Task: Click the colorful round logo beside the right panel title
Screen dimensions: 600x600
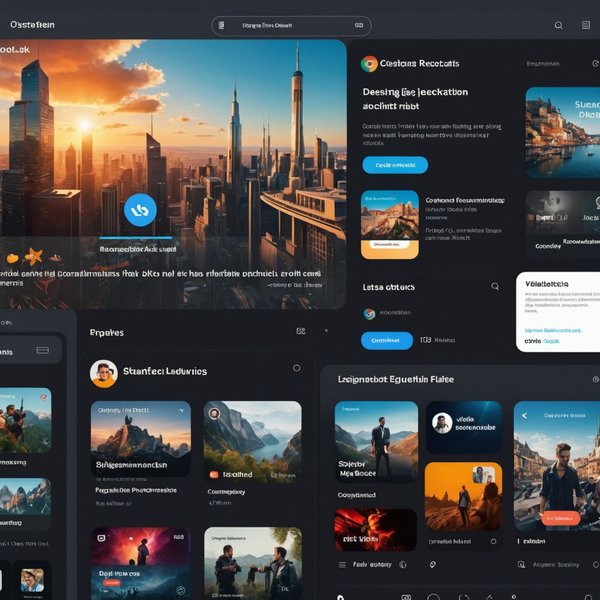Action: [369, 64]
